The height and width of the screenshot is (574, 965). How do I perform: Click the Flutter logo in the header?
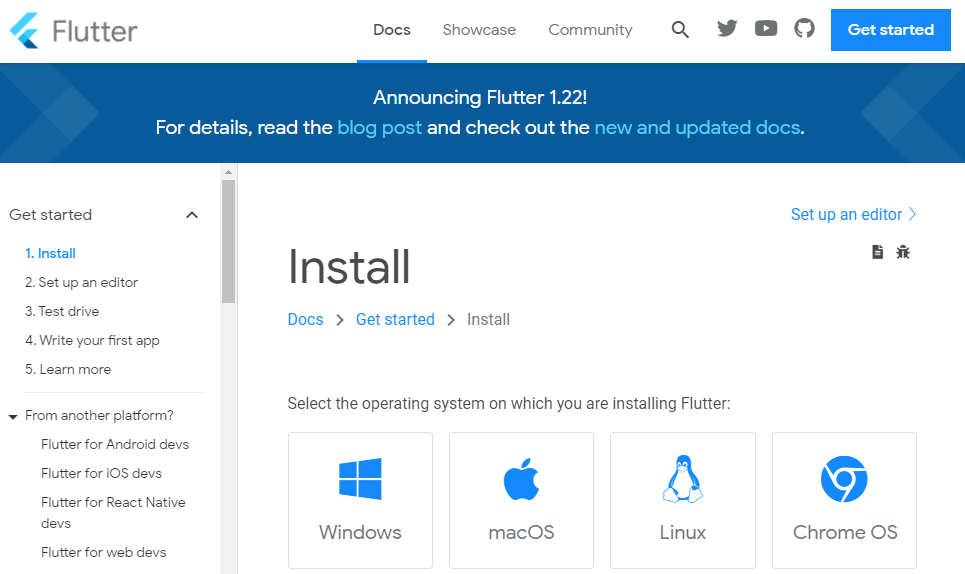tap(73, 31)
